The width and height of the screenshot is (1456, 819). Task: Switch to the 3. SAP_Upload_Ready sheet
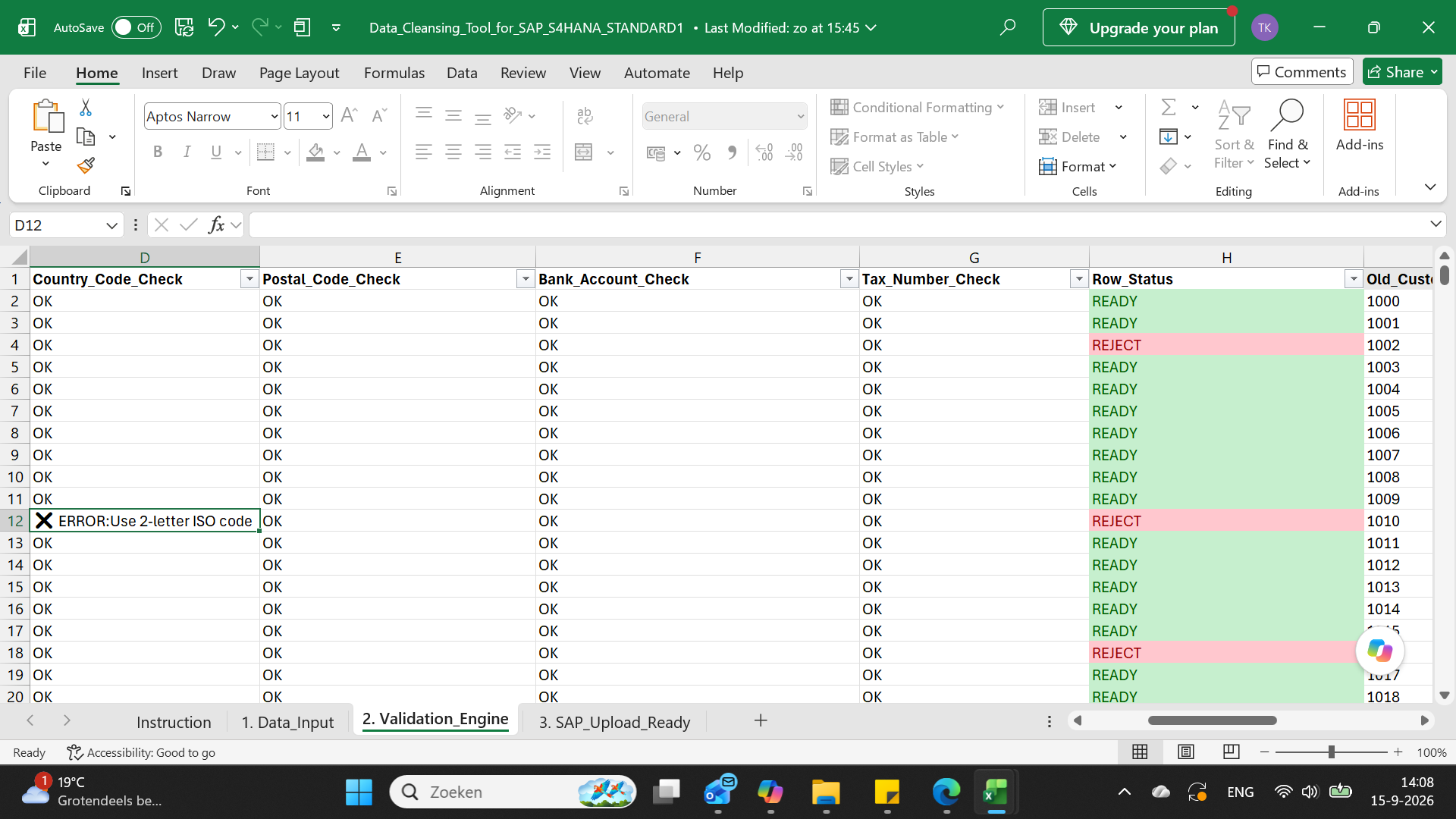(614, 722)
